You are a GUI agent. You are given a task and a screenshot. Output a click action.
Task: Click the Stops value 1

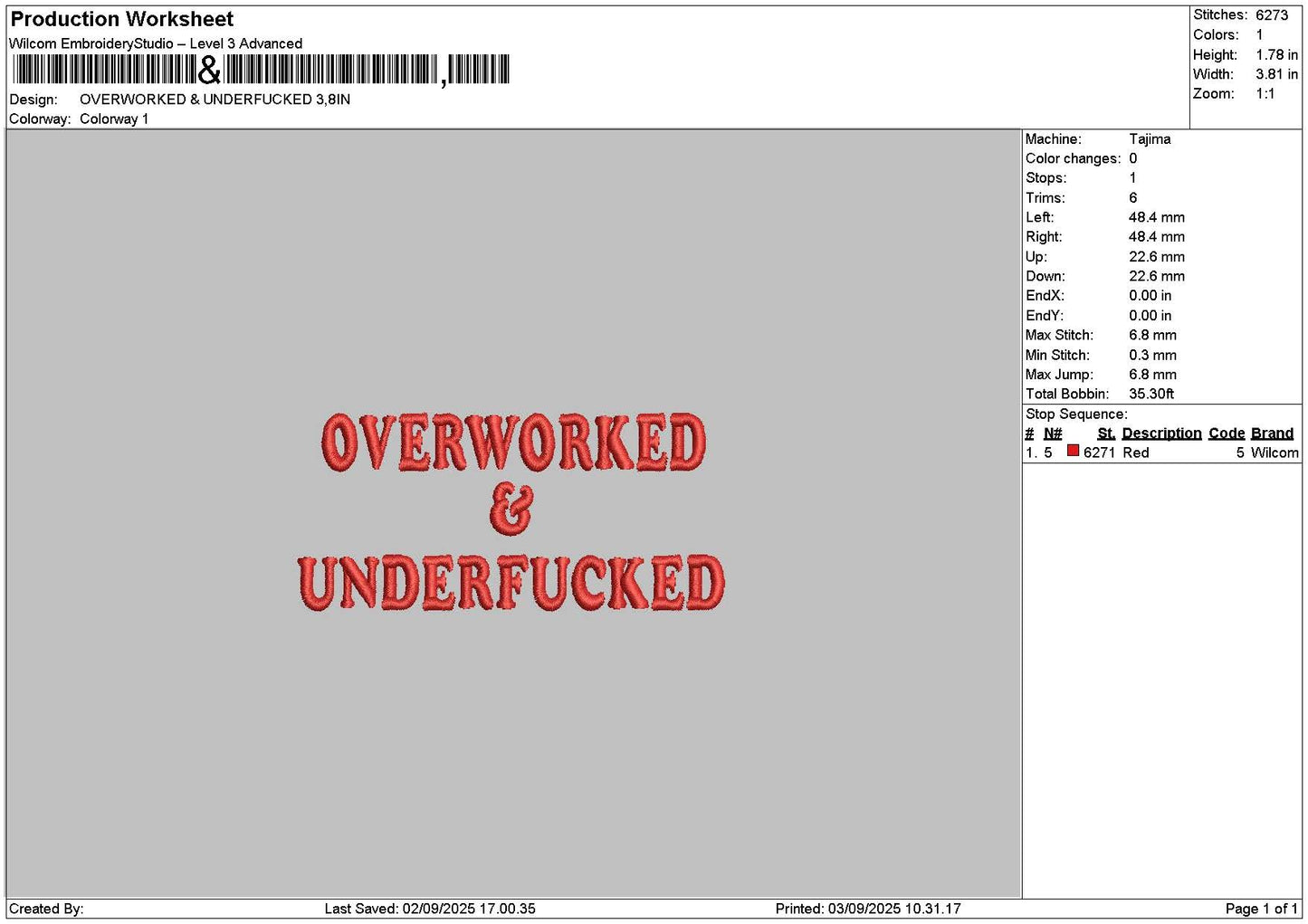[1132, 178]
